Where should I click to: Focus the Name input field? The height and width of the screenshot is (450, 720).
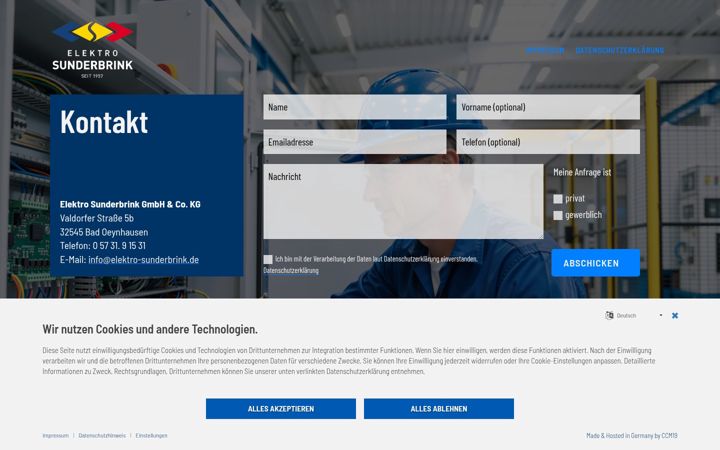click(355, 107)
